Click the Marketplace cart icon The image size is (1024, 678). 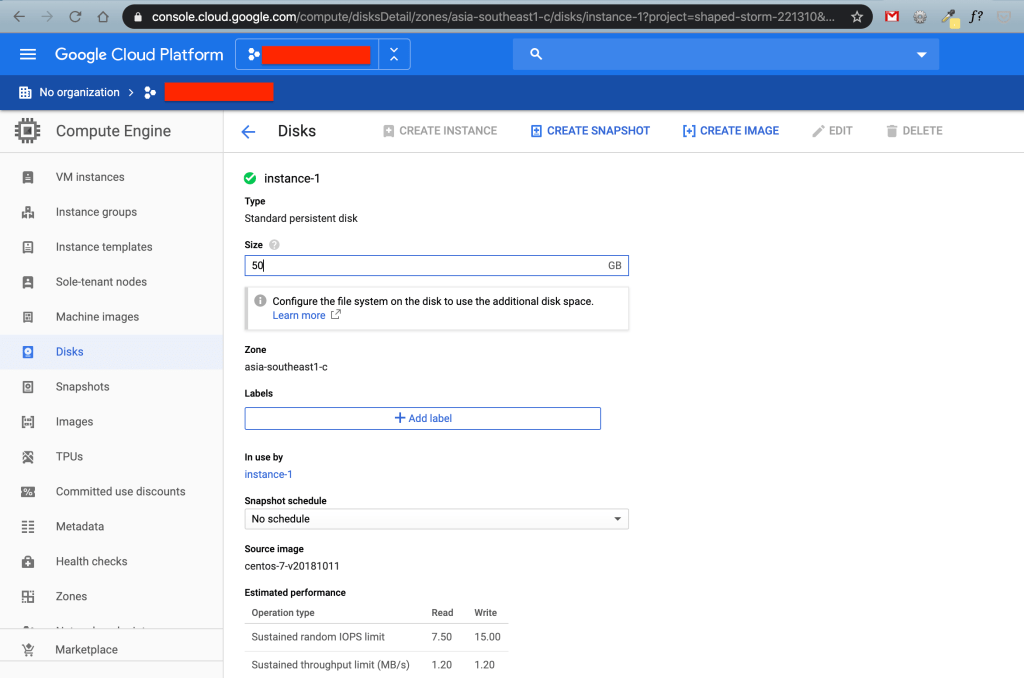tap(28, 650)
